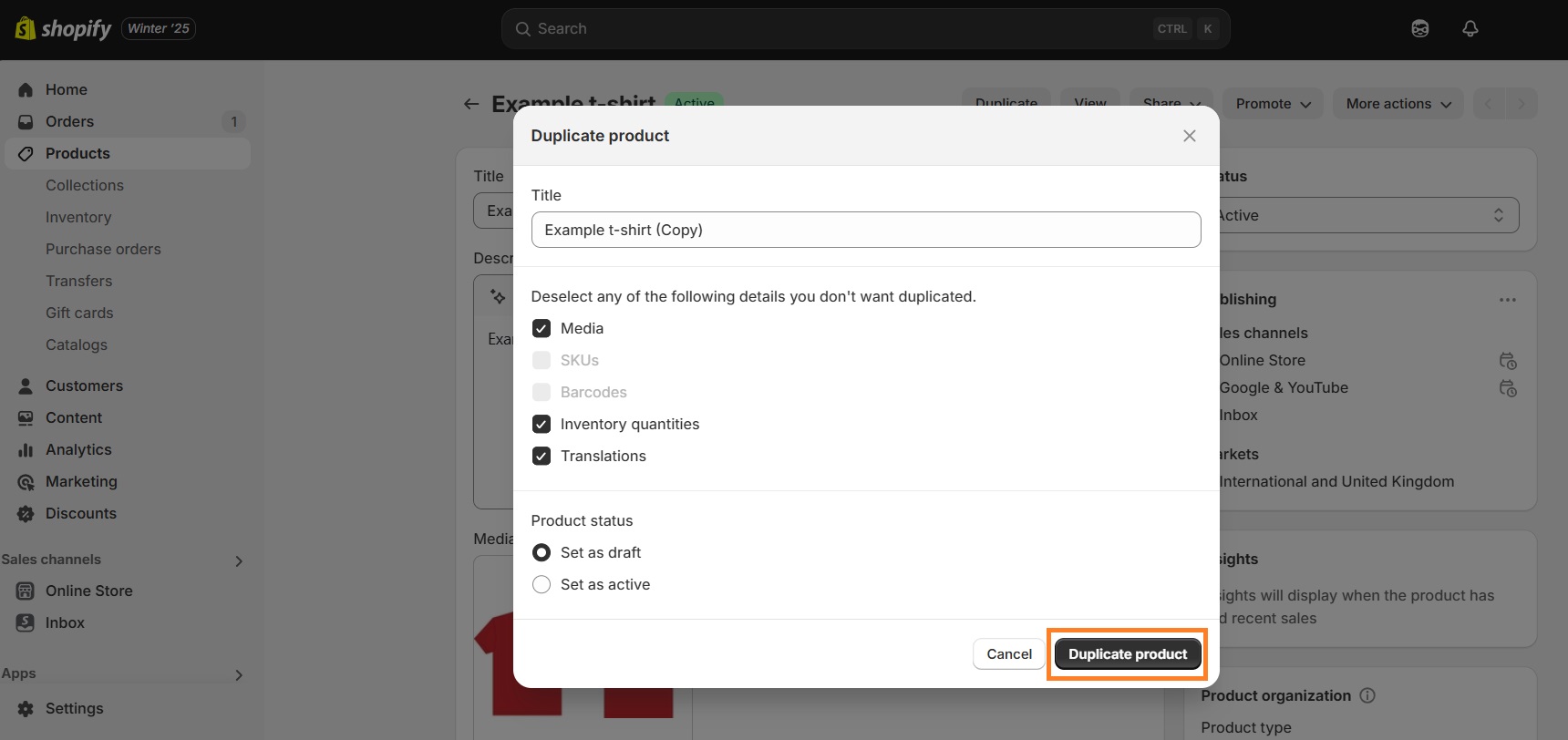
Task: Open Customers person icon
Action: [26, 385]
